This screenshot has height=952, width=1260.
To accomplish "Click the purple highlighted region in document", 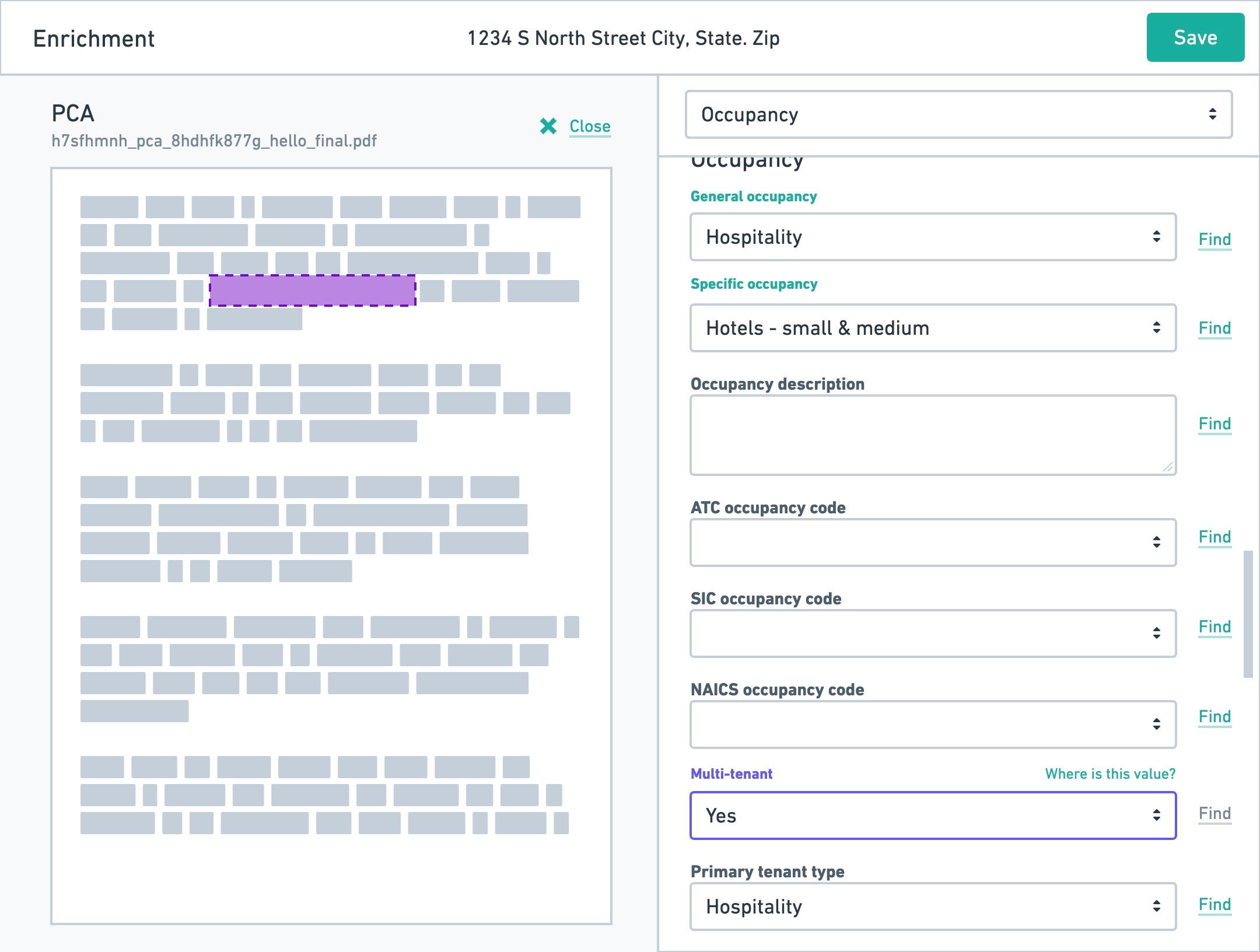I will (313, 290).
